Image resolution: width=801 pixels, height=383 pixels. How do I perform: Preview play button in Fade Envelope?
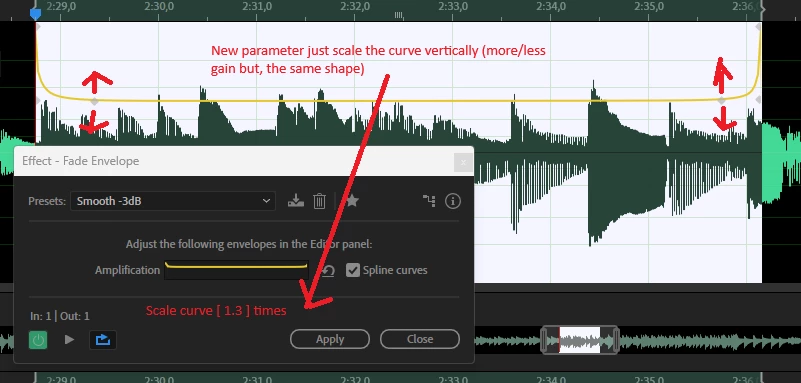point(69,340)
